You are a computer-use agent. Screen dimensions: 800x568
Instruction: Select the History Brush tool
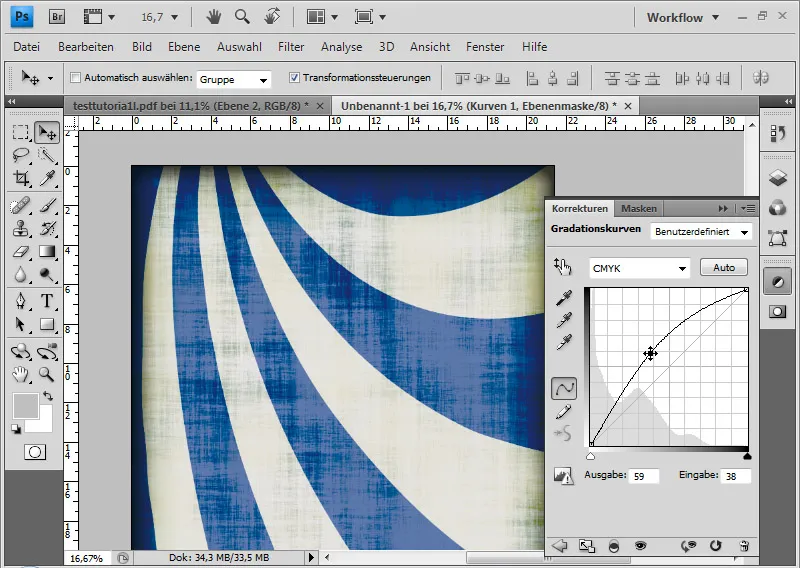(47, 229)
